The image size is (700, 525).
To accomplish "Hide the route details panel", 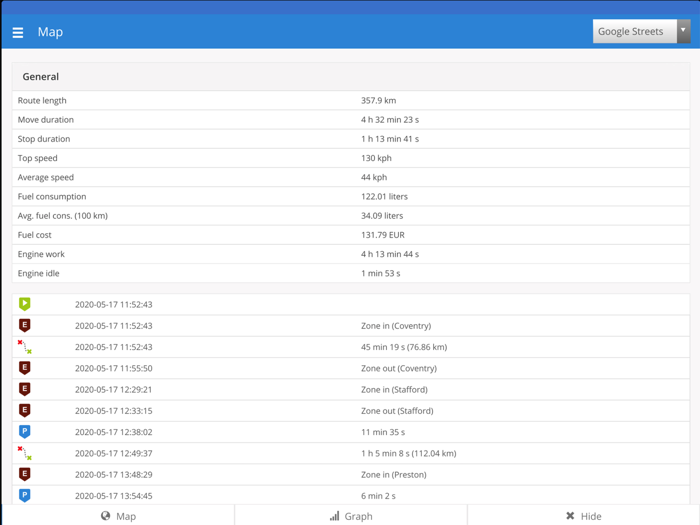I will (x=583, y=516).
